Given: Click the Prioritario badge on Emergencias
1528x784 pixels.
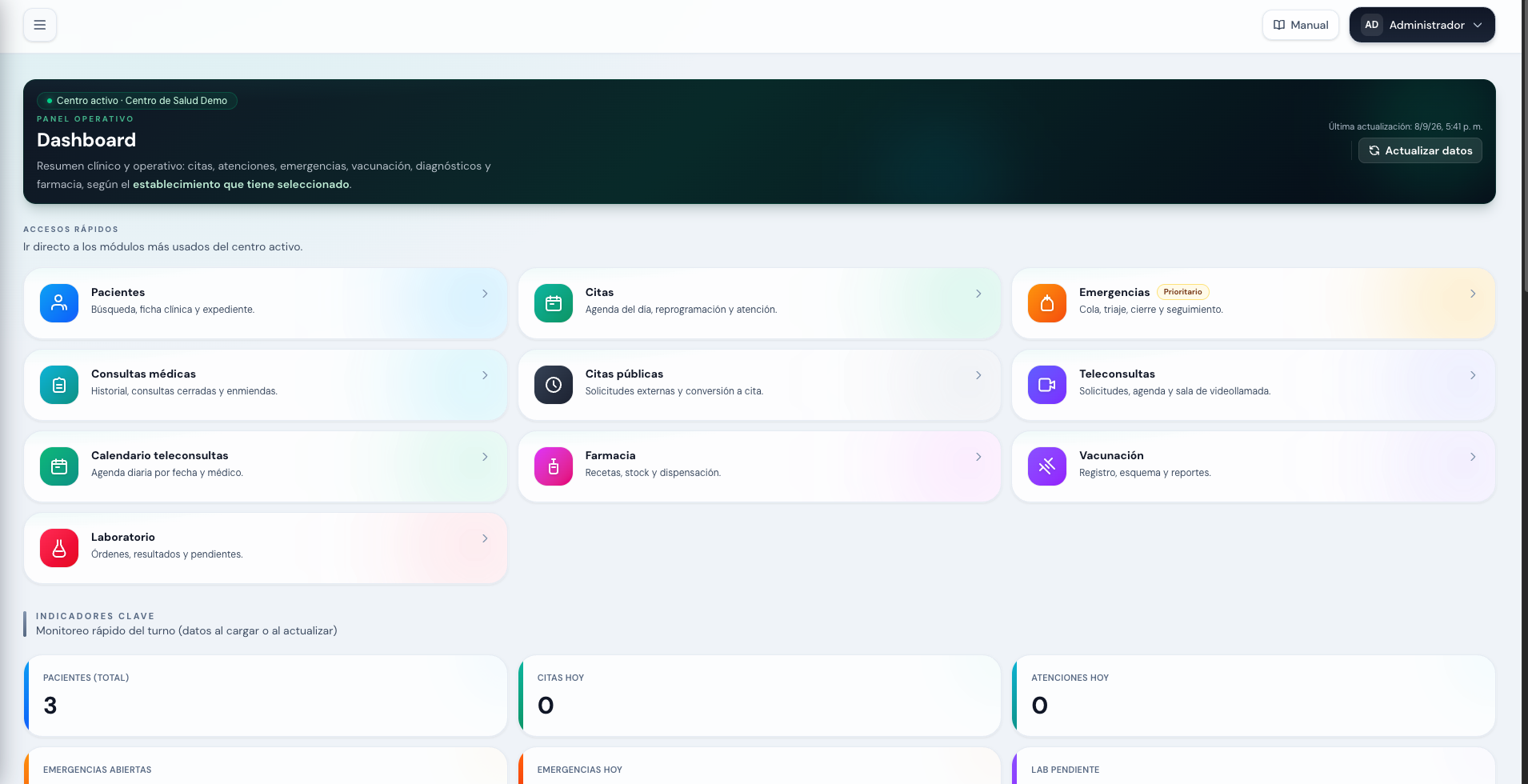Looking at the screenshot, I should (x=1182, y=292).
